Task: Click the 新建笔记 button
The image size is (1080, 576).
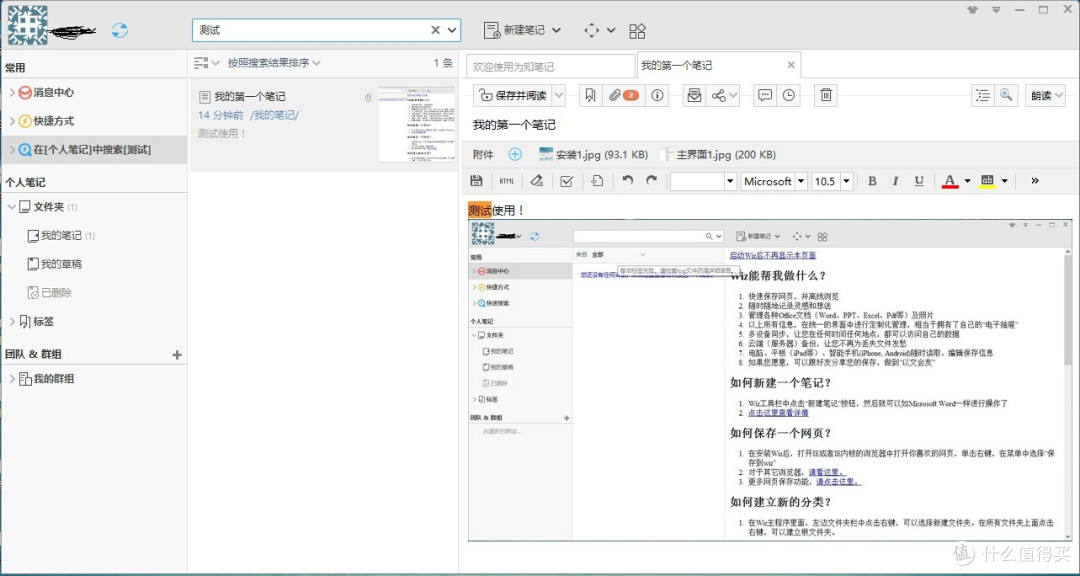Action: [514, 30]
